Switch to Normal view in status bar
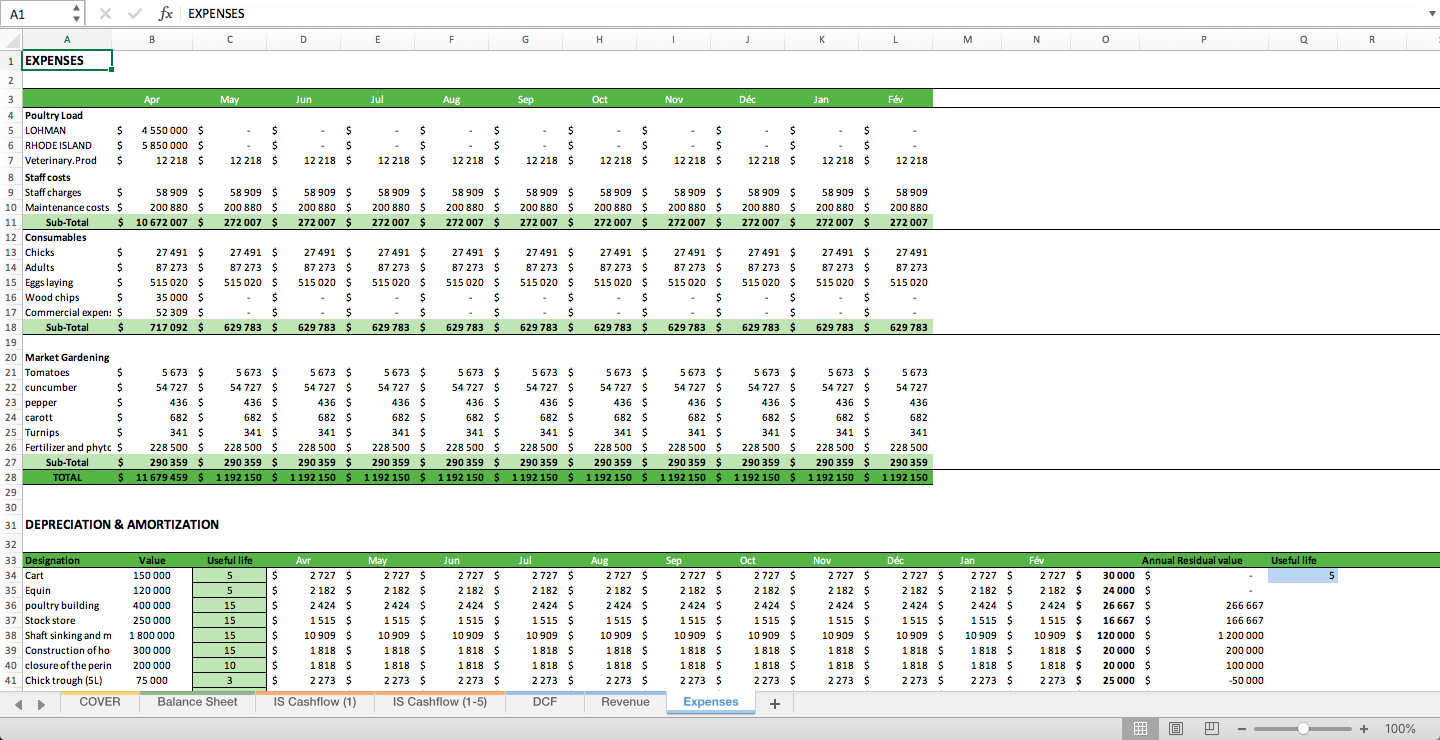Image resolution: width=1440 pixels, height=740 pixels. 1140,728
